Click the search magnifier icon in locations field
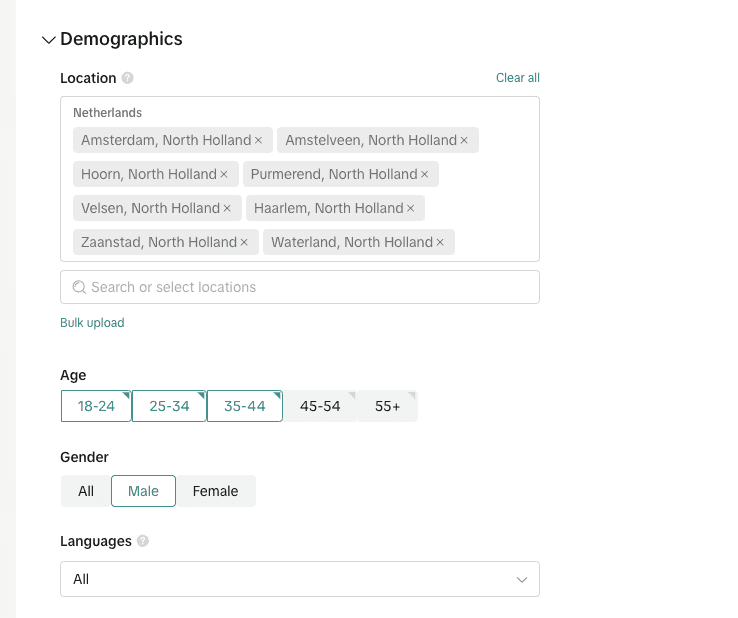Viewport: 738px width, 618px height. [x=79, y=287]
